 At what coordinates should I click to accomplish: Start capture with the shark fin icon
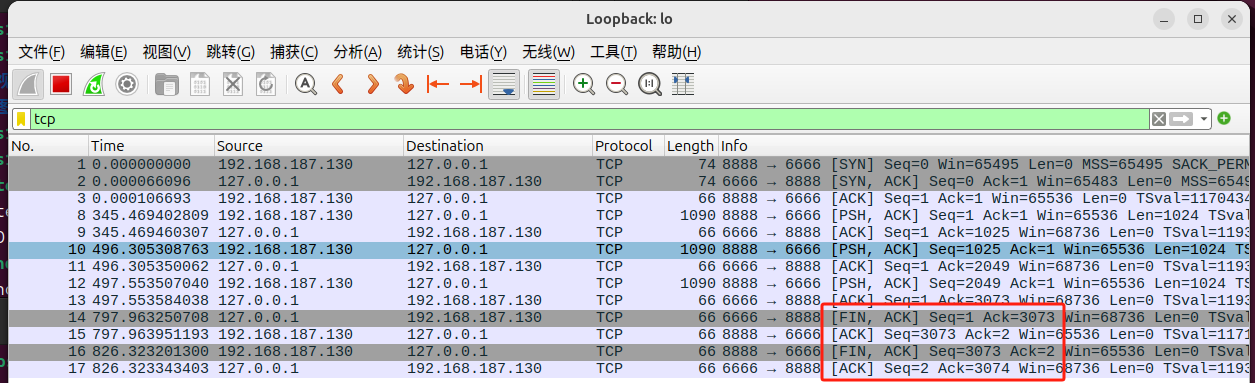point(30,84)
